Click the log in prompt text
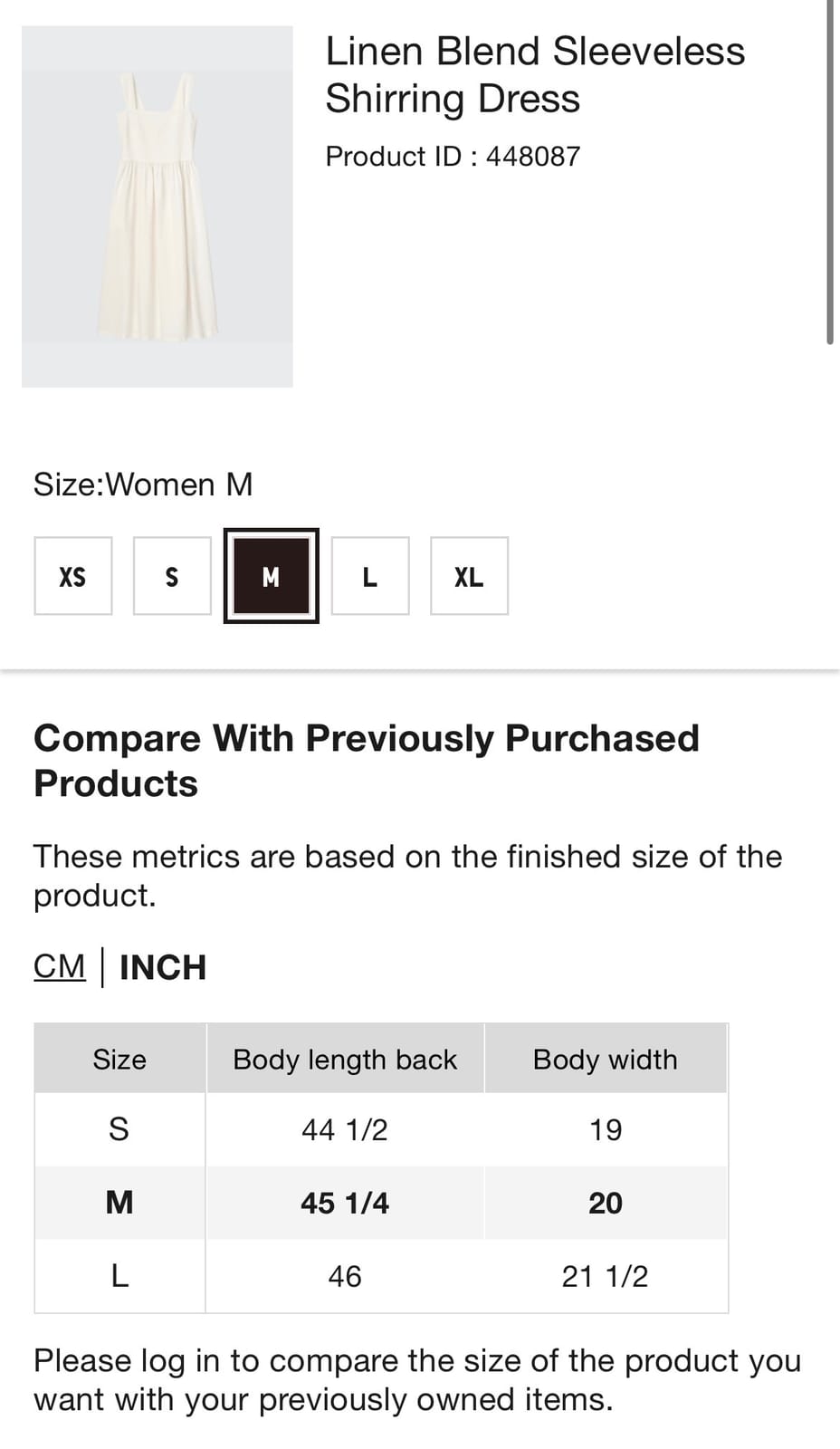This screenshot has width=840, height=1449. pyautogui.click(x=418, y=1378)
